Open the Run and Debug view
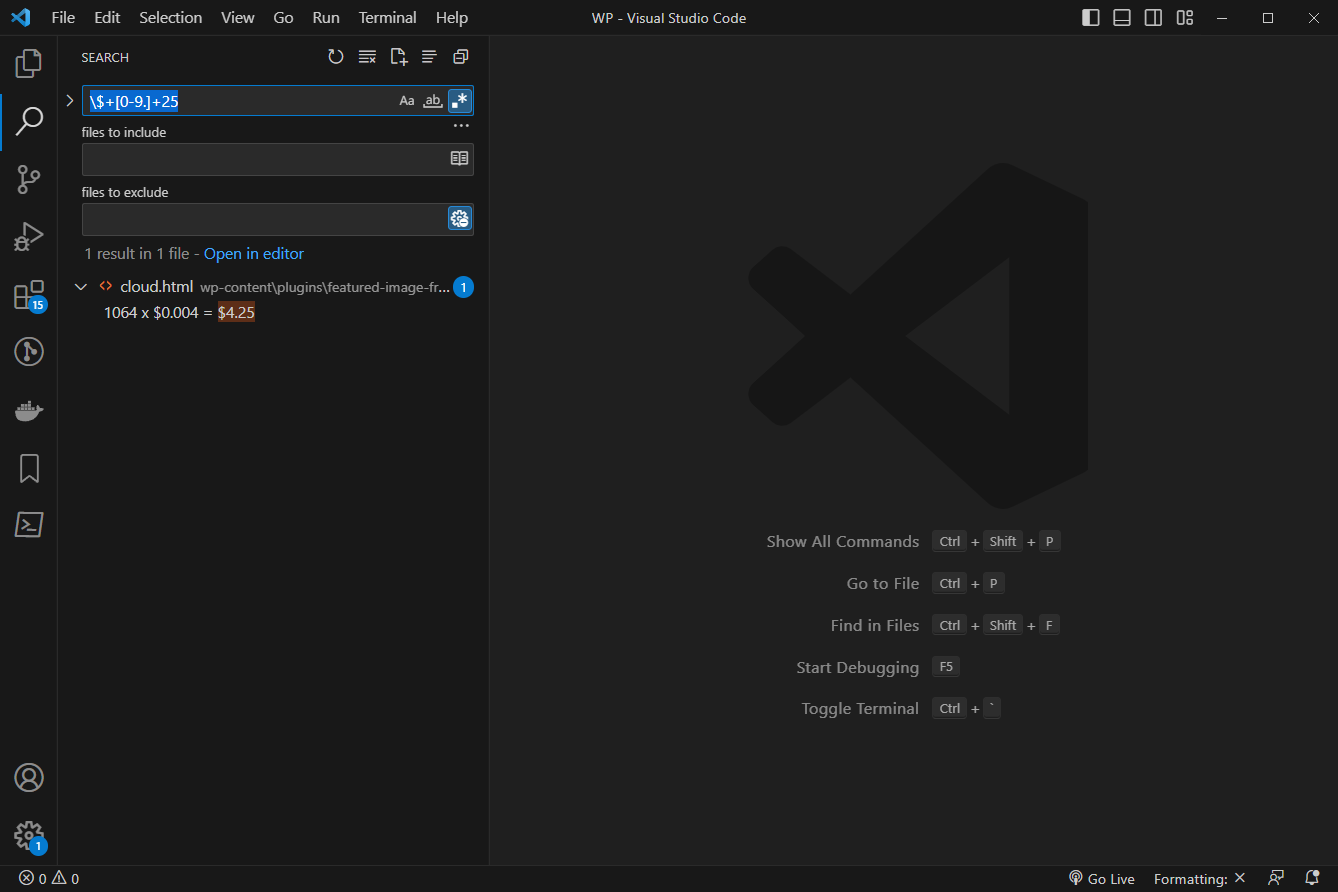Image resolution: width=1338 pixels, height=892 pixels. pyautogui.click(x=29, y=237)
